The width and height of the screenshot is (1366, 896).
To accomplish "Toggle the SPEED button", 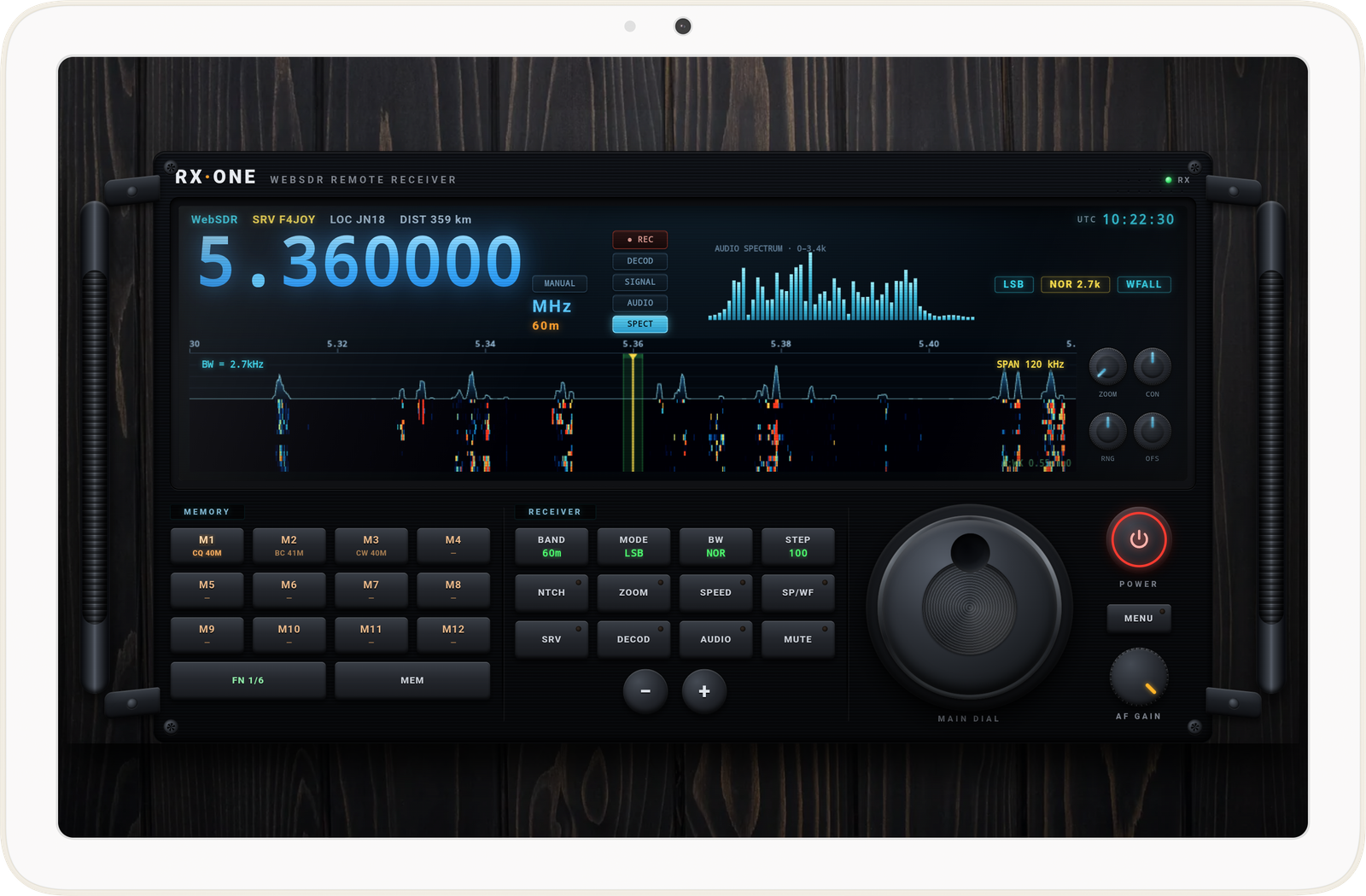I will coord(715,592).
